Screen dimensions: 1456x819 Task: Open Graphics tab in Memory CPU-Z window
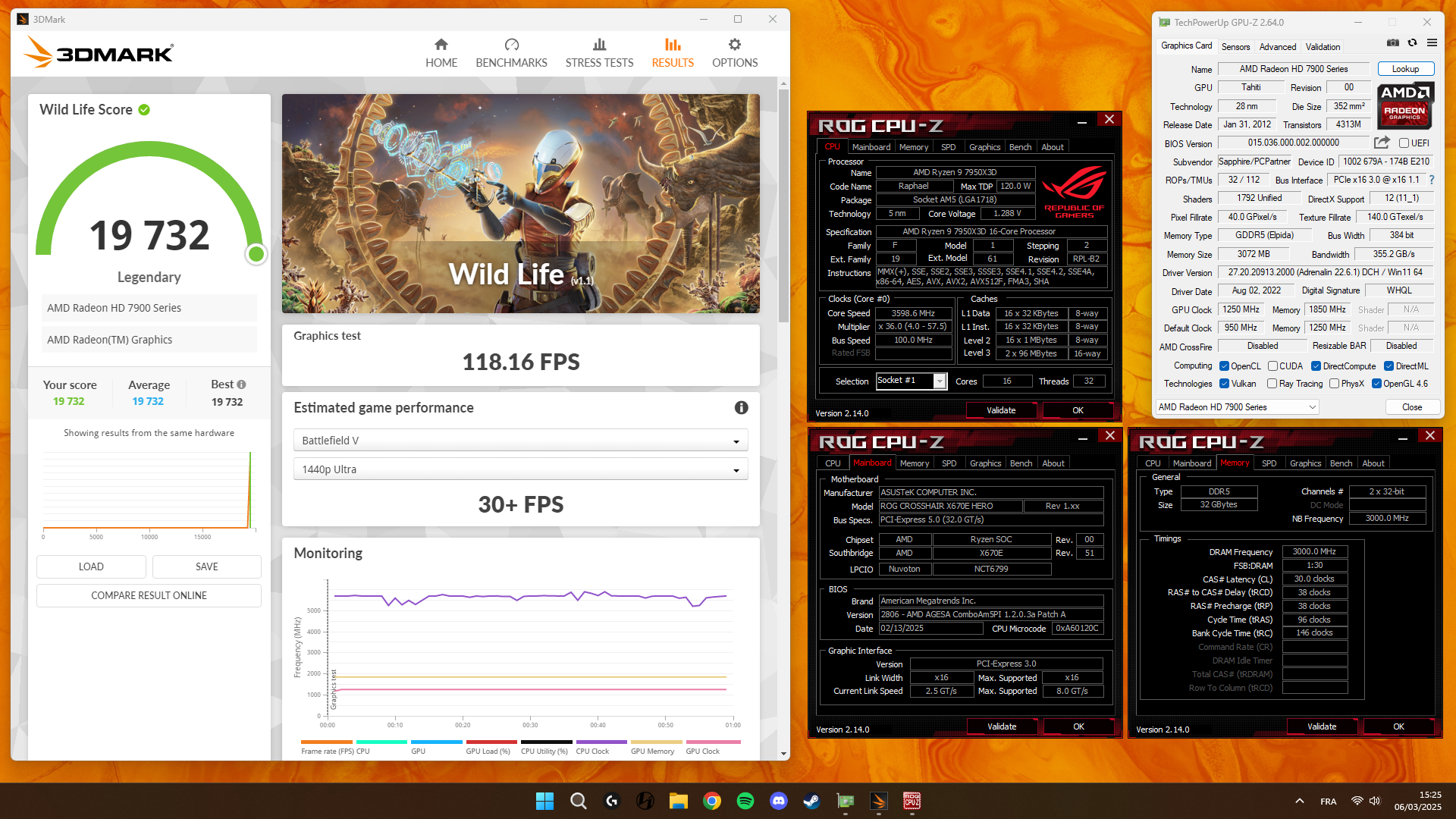pyautogui.click(x=1305, y=463)
